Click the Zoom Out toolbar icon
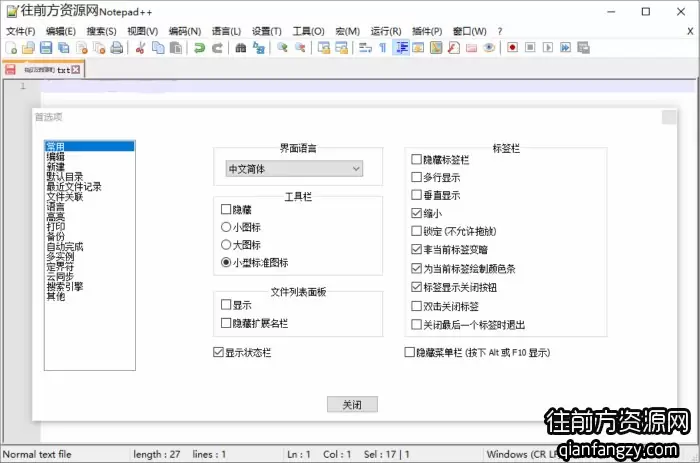Viewport: 700px width, 463px height. [x=300, y=47]
